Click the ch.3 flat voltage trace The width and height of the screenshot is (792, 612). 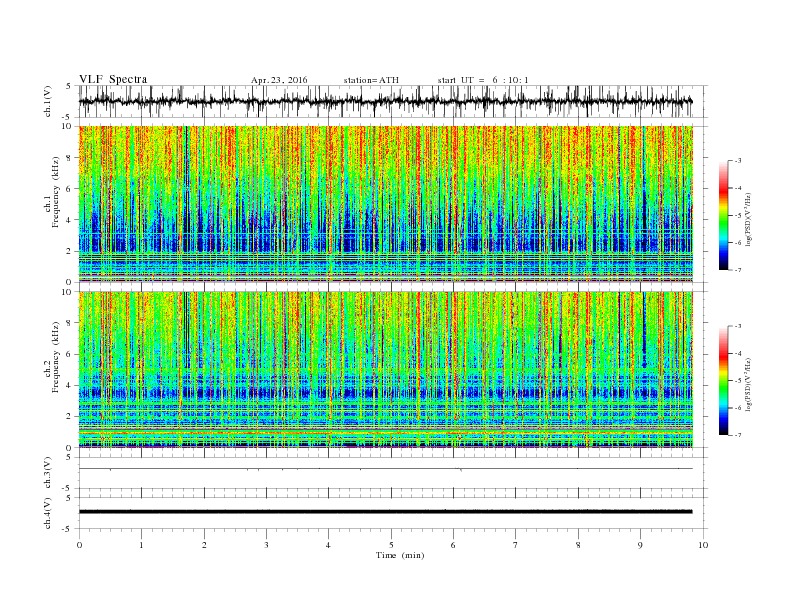385,469
